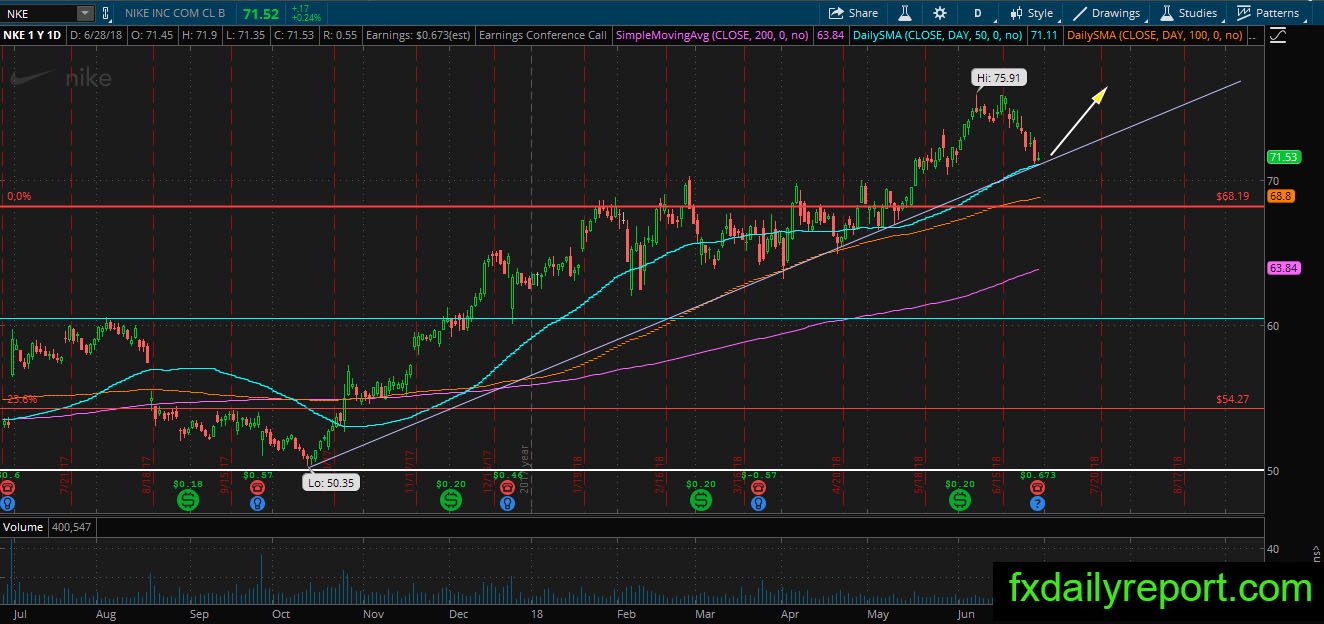Screen dimensions: 1324x624
Task: Open the flask Edit Studies icon
Action: coord(904,13)
